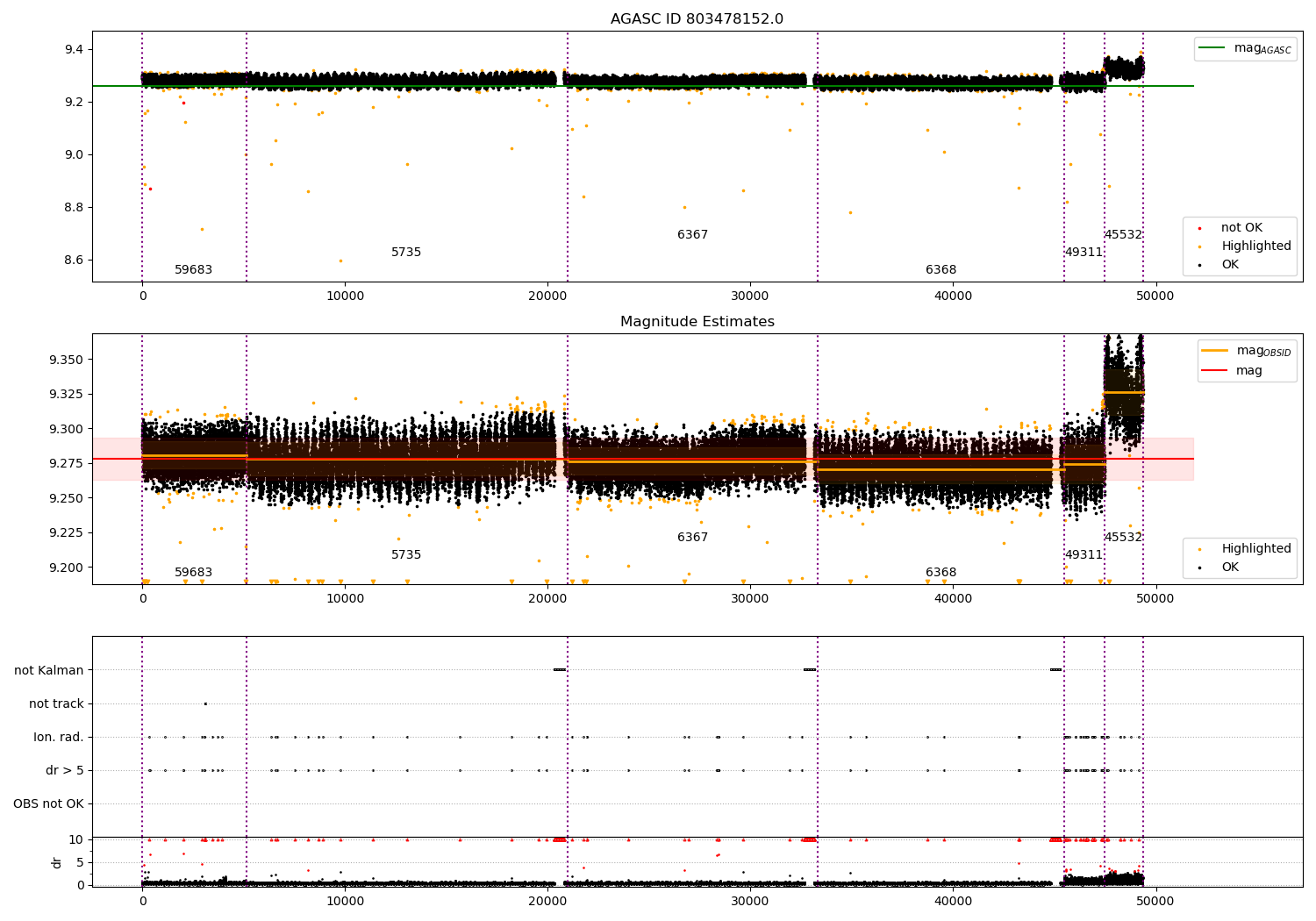The image size is (1316, 921).
Task: Click x-axis tick 20000 under the top plot
Action: click(x=547, y=296)
